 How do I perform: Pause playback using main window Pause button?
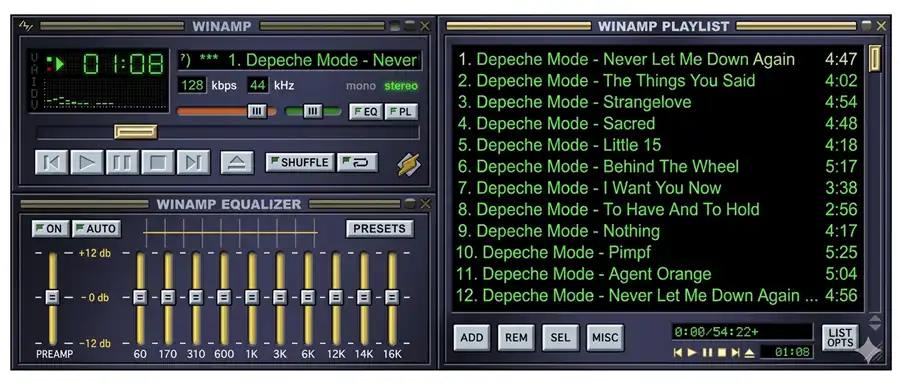pyautogui.click(x=122, y=162)
